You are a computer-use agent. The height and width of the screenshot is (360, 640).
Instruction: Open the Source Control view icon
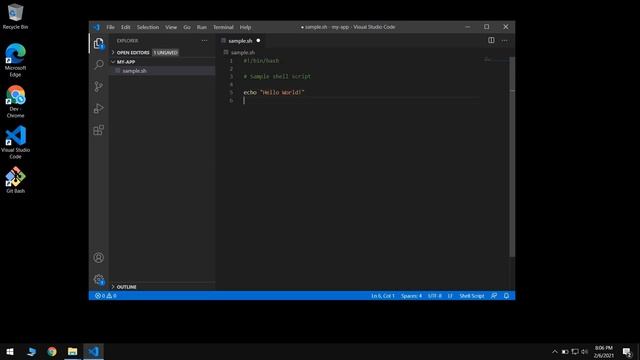pyautogui.click(x=99, y=87)
